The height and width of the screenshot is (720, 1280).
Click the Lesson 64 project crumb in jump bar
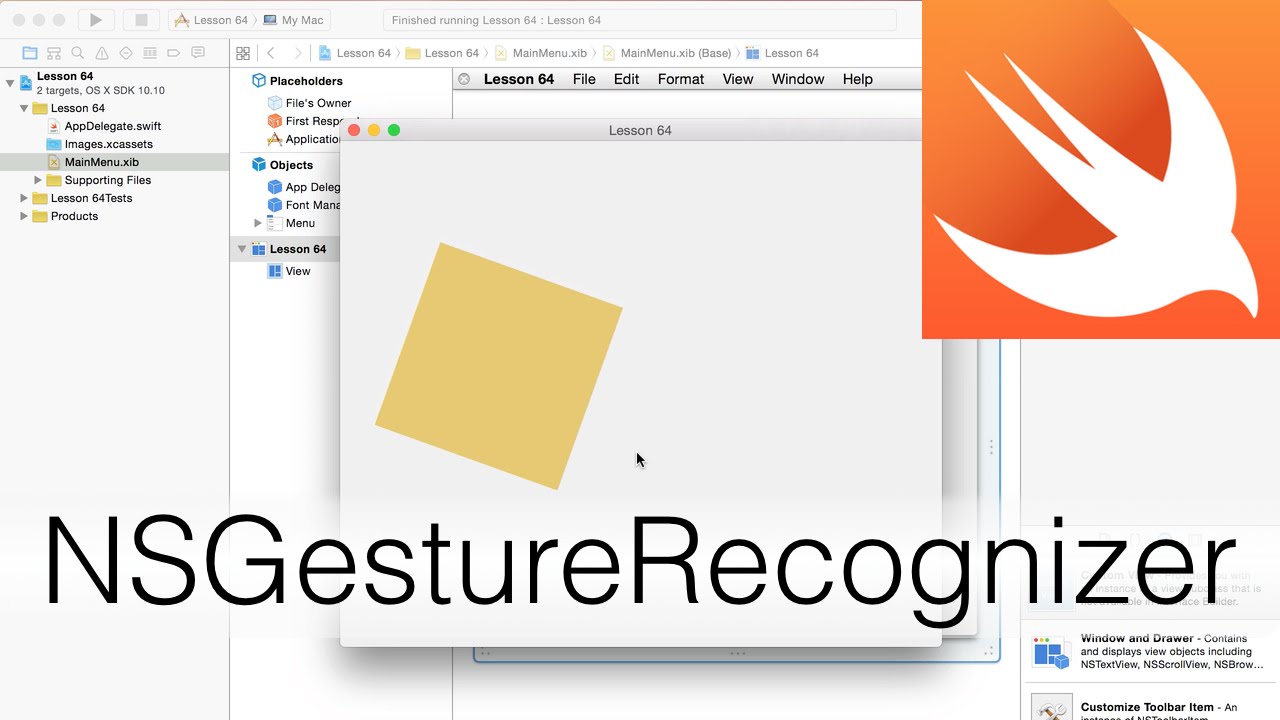click(x=355, y=53)
